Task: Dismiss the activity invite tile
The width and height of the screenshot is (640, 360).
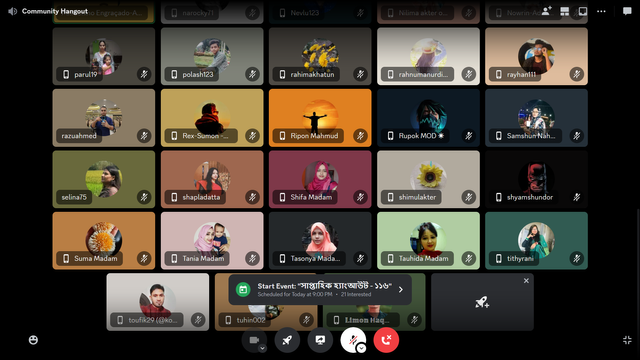Action: 526,281
